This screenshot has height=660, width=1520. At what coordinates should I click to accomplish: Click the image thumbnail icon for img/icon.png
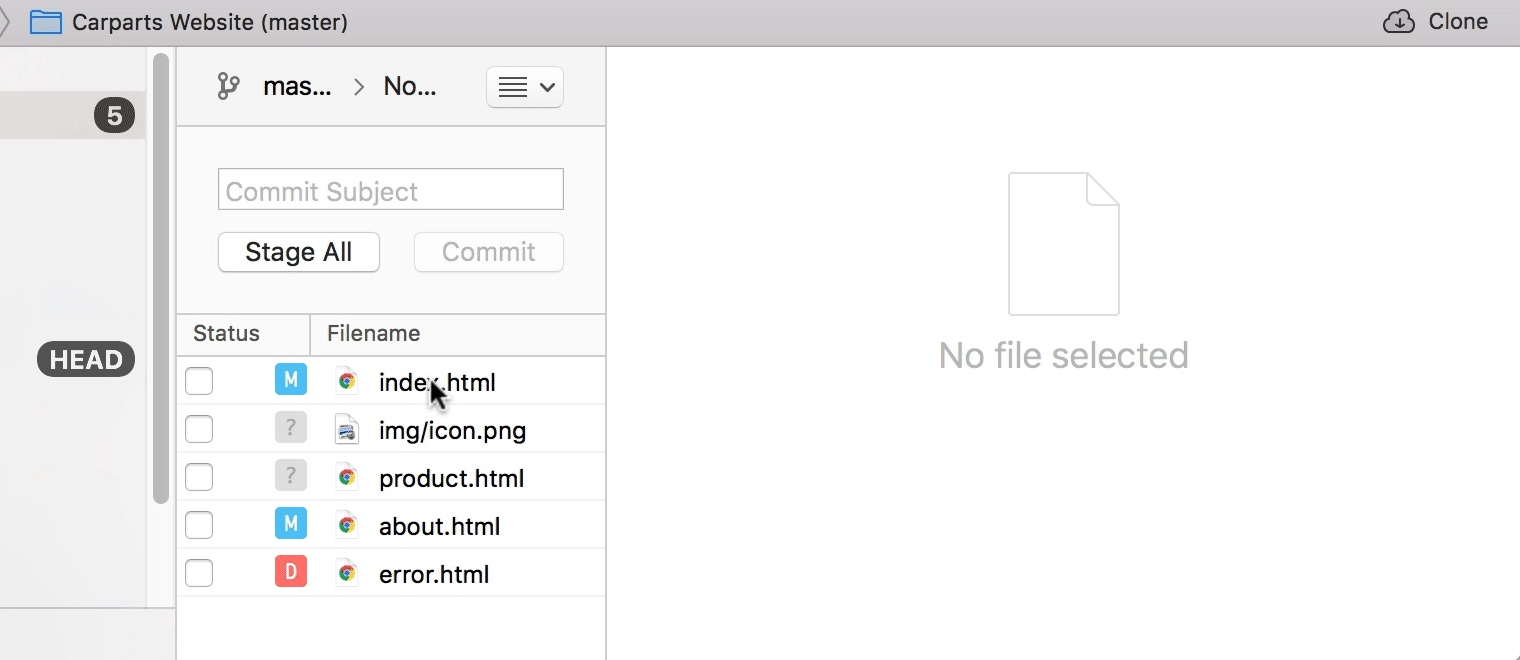coord(347,429)
